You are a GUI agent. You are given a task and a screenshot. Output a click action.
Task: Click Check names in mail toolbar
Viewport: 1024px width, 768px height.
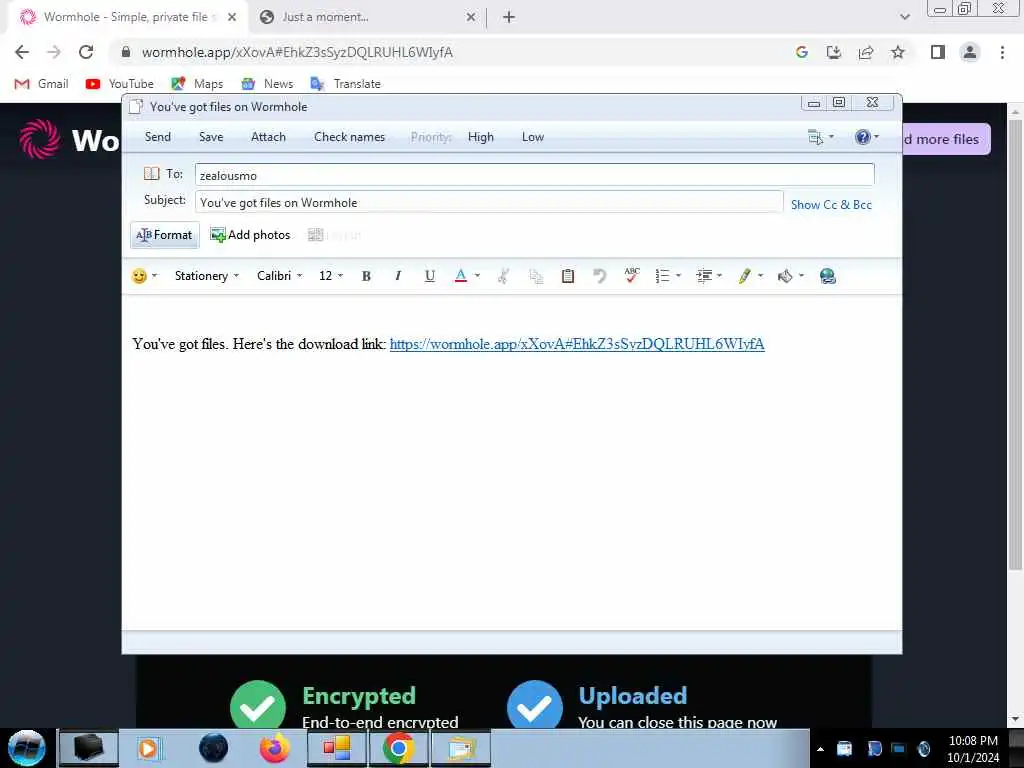349,137
